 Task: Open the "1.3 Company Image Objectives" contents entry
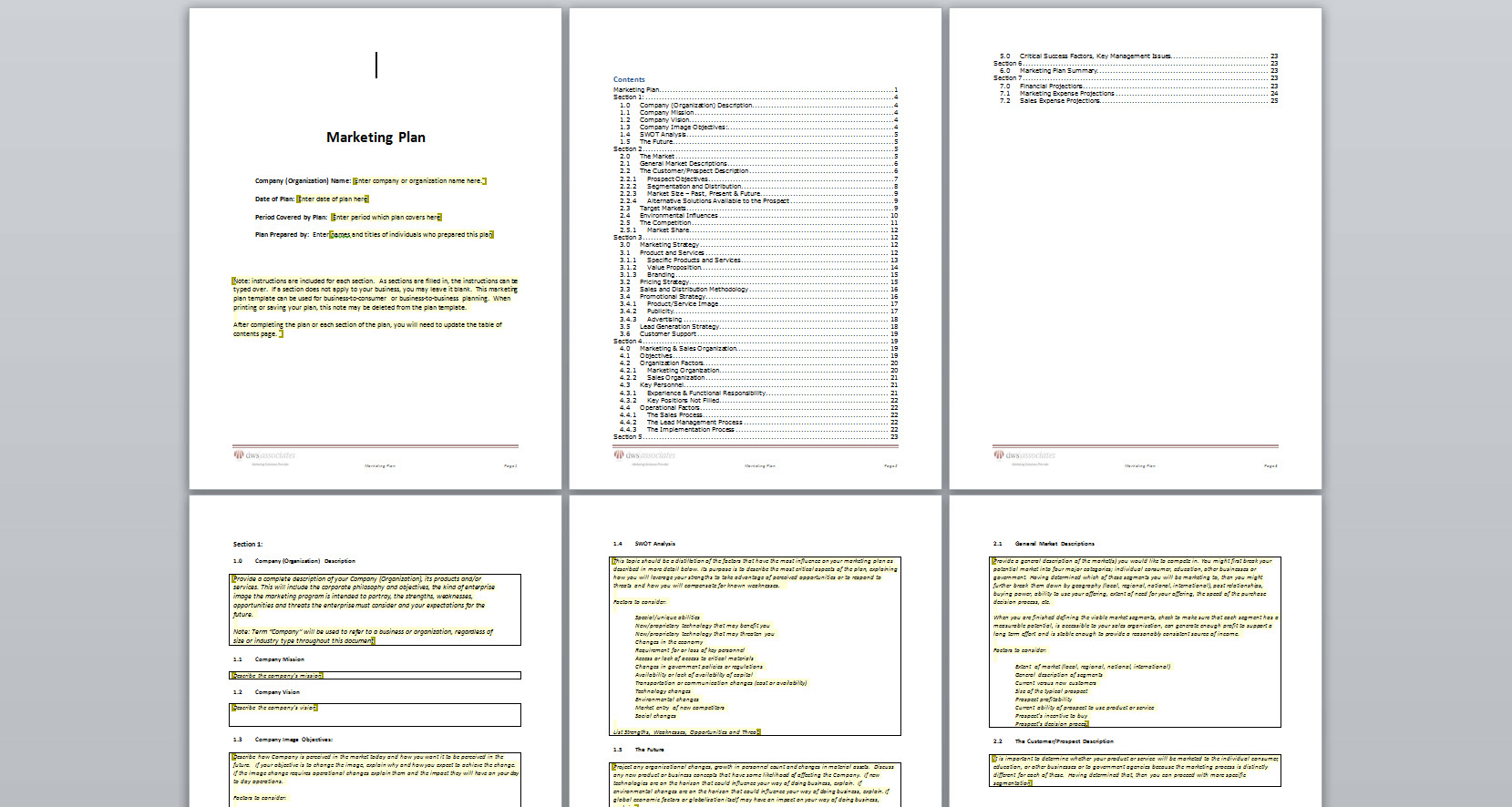point(758,128)
